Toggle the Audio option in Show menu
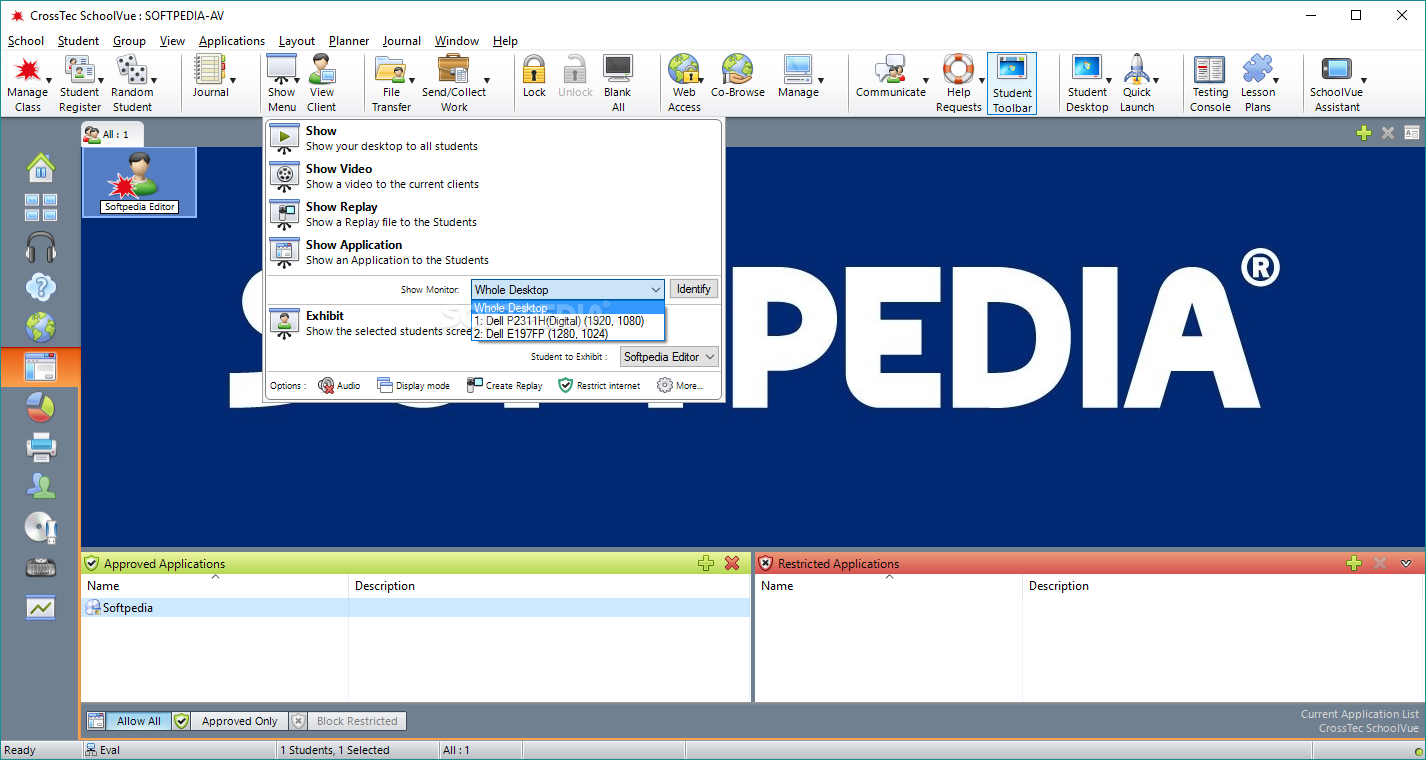The image size is (1426, 760). (339, 385)
